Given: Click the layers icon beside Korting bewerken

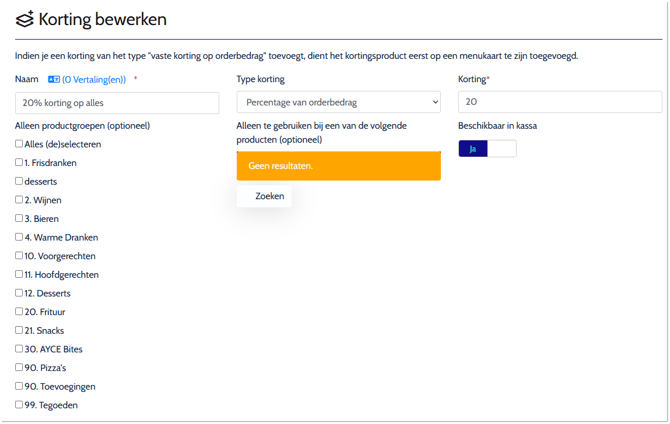Looking at the screenshot, I should click(25, 20).
